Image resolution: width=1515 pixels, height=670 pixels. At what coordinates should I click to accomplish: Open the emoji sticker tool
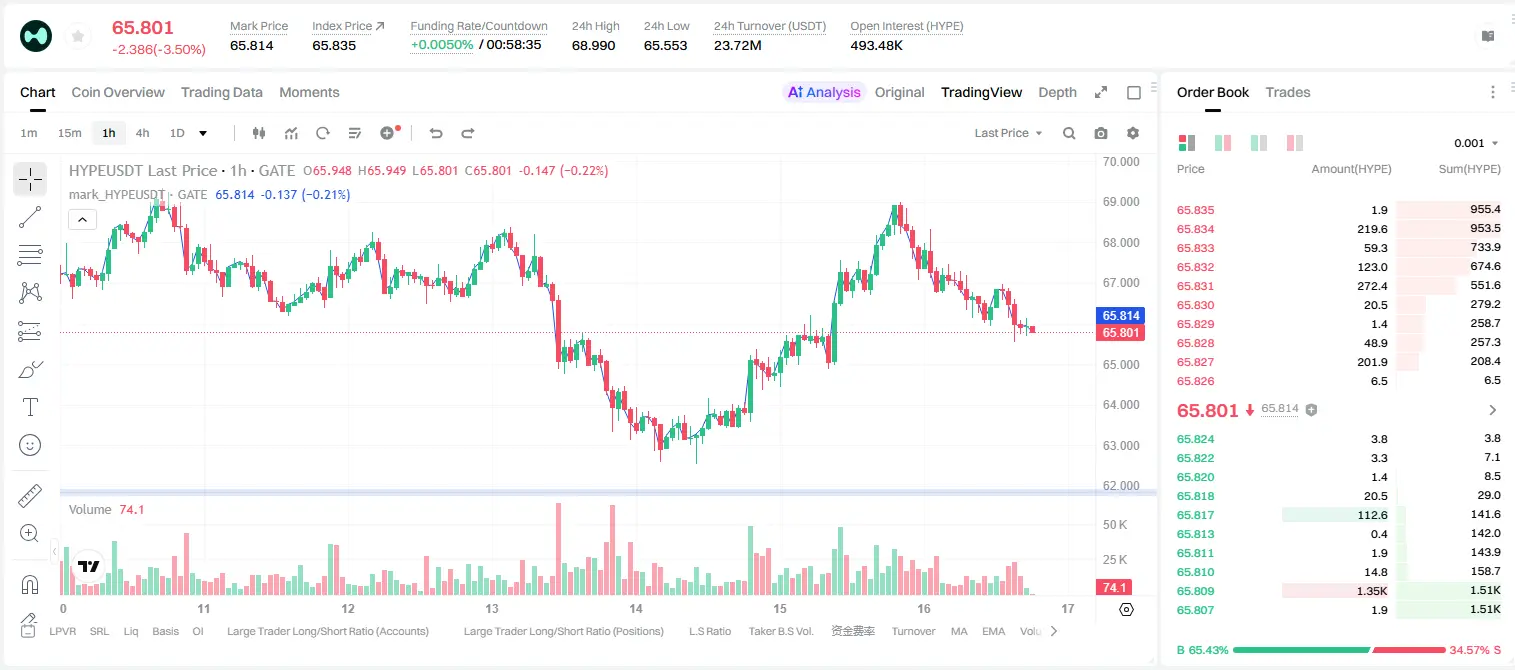(30, 445)
